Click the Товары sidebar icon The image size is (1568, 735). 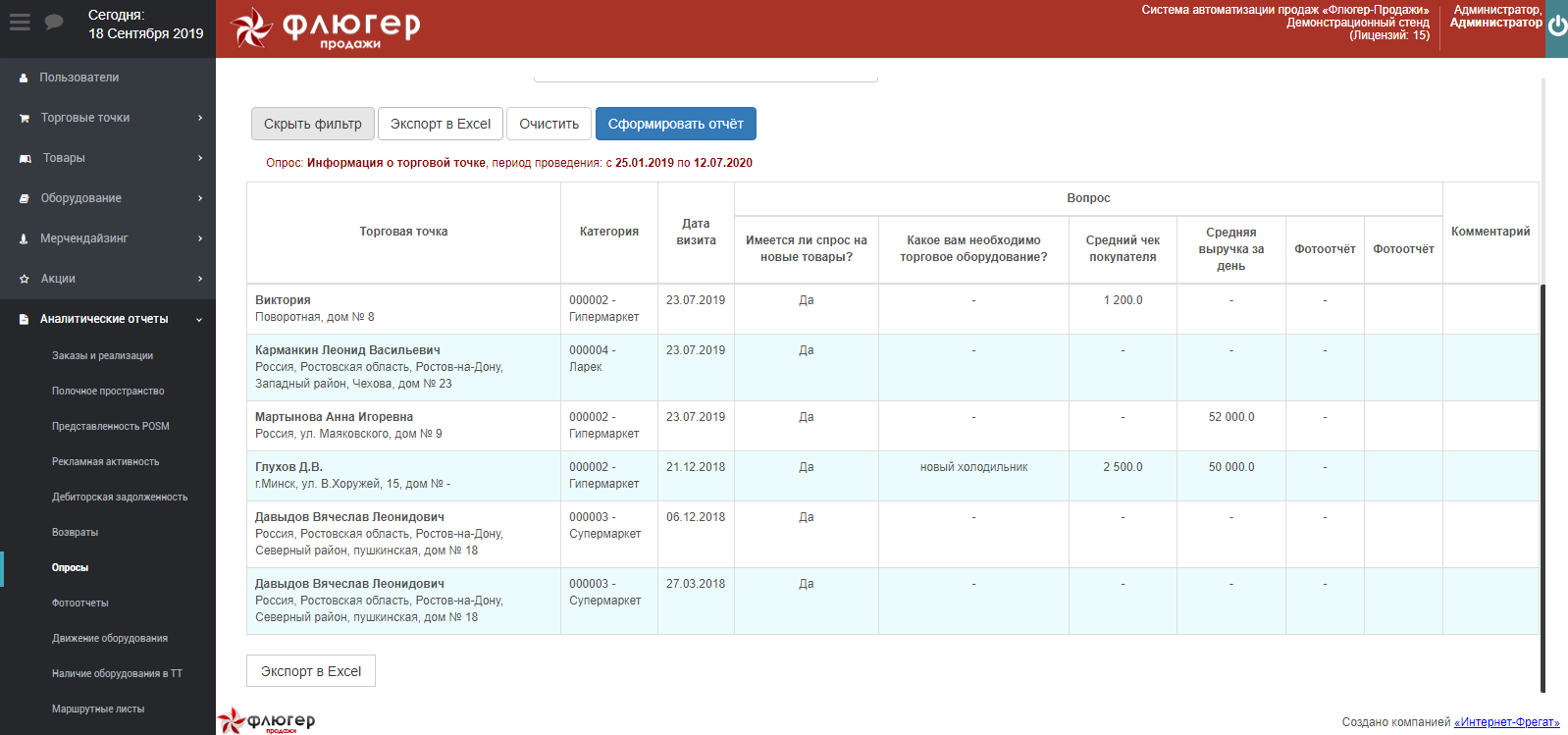point(26,158)
